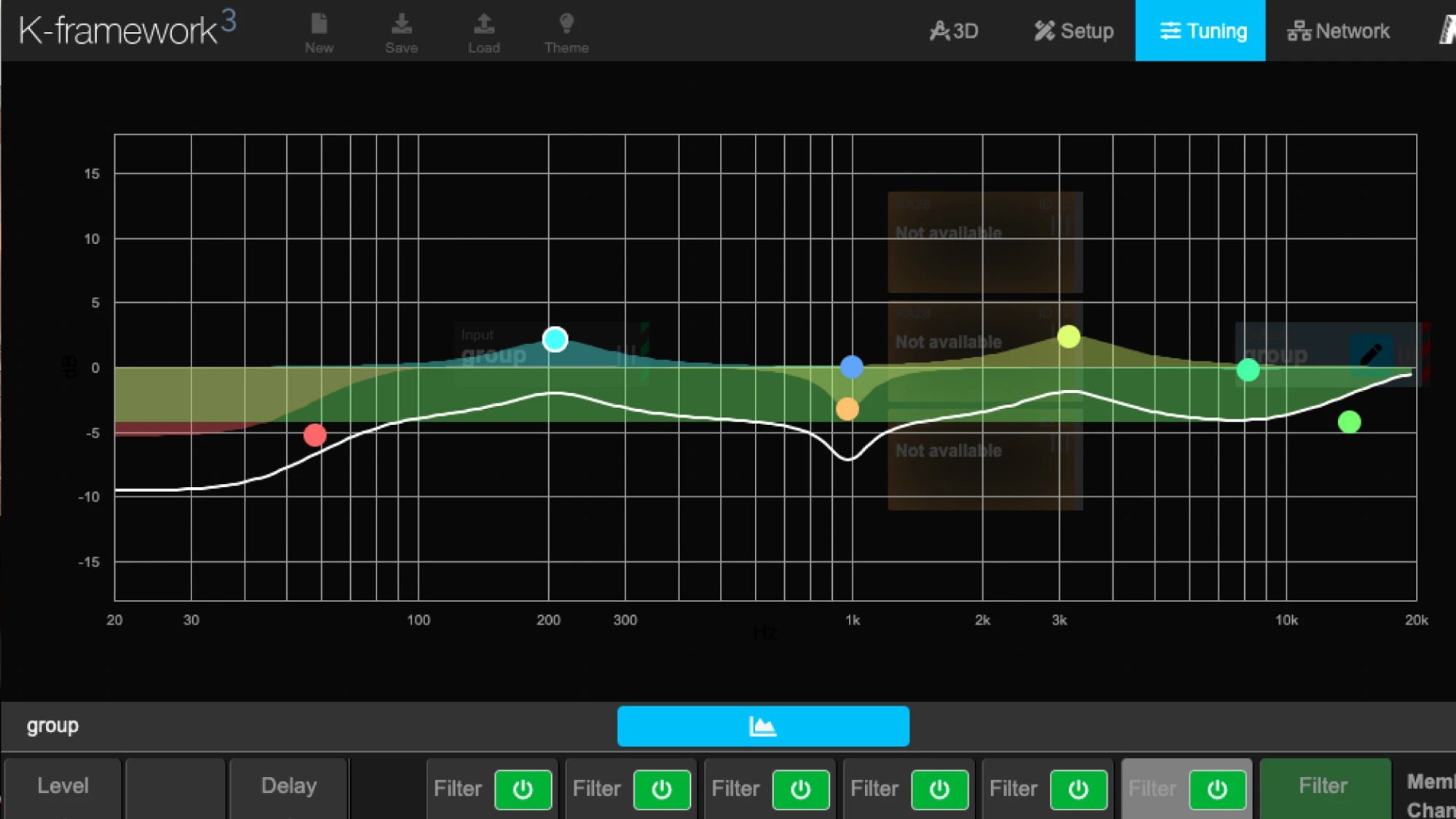
Task: Click the dark green Filter button
Action: 1323,786
